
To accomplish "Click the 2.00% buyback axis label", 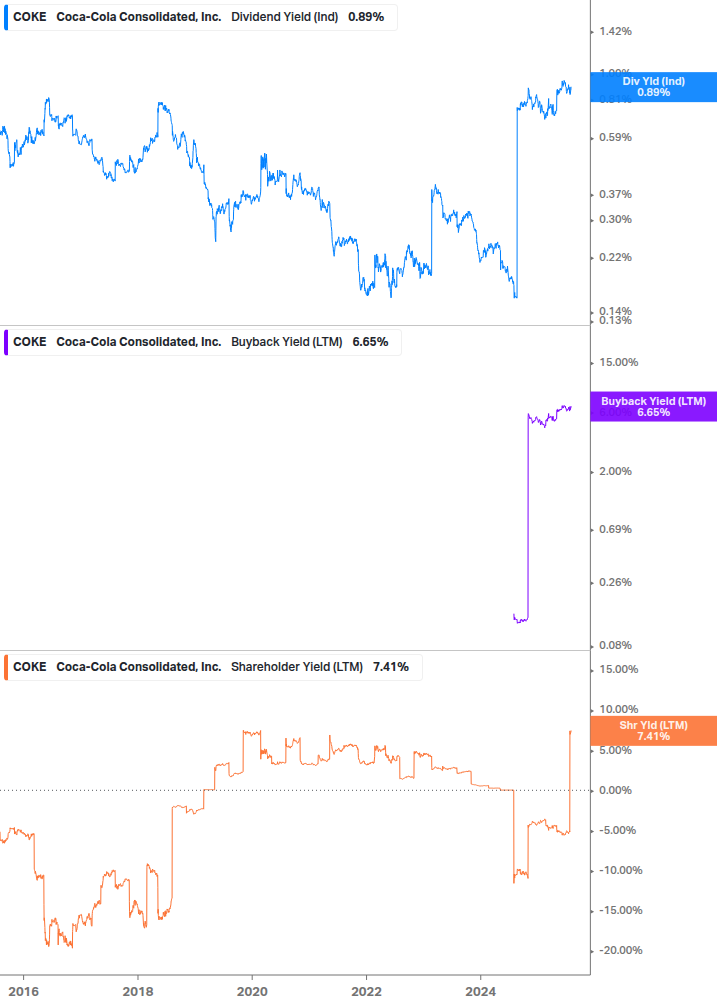I will coord(615,471).
